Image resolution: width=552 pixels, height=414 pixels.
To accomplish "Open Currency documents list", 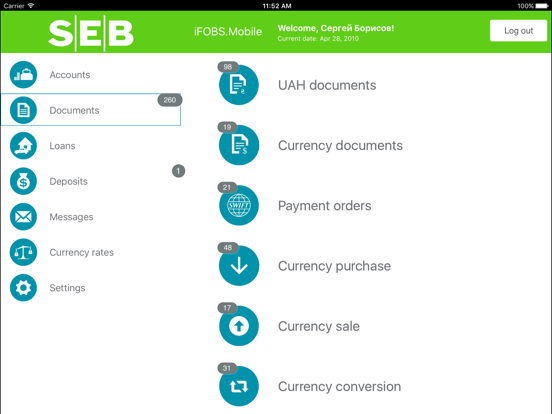I will coord(340,145).
